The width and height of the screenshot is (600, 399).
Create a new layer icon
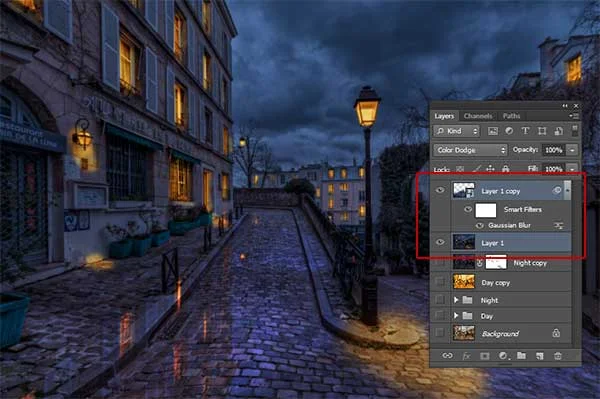(540, 356)
